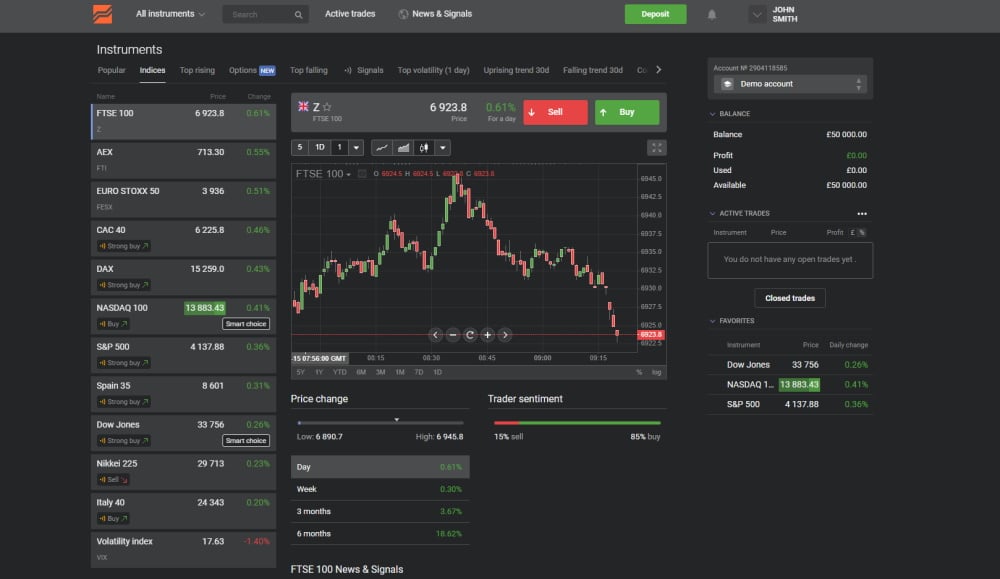Click the Search input field
This screenshot has width=1000, height=579.
(x=265, y=15)
